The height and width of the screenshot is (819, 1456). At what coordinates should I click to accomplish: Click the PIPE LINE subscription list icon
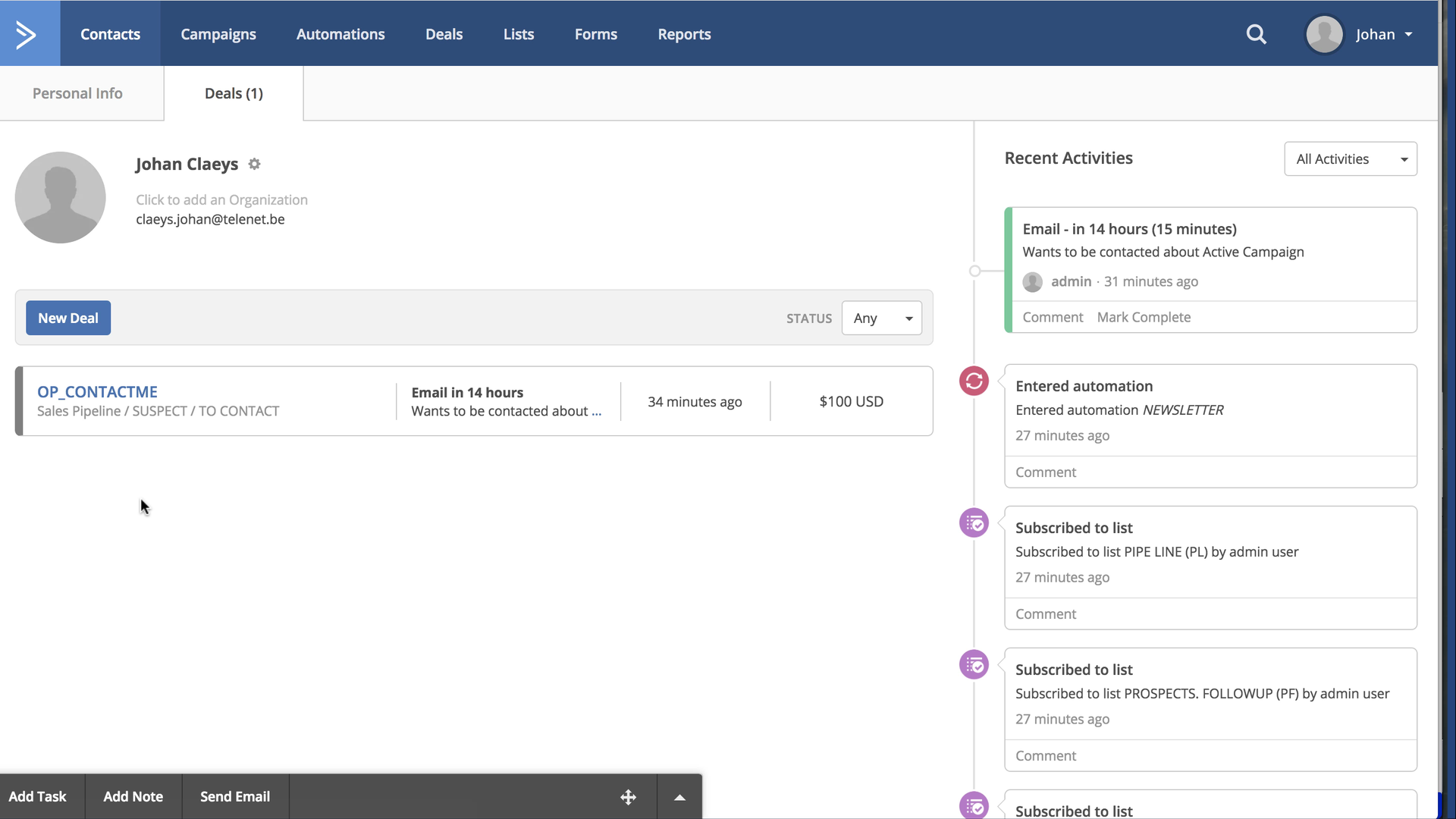(x=974, y=522)
